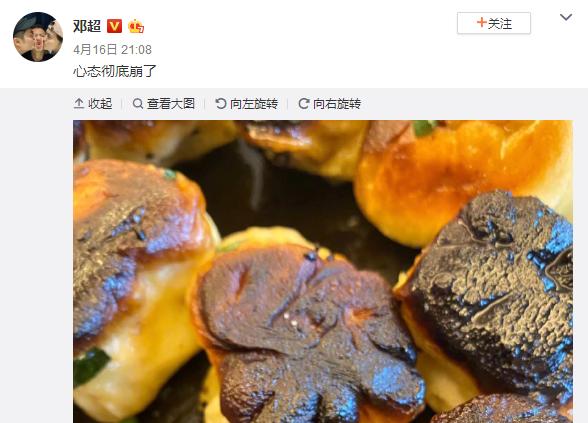This screenshot has height=423, width=588.
Task: Click the clockwise rotate-right icon
Action: point(304,104)
